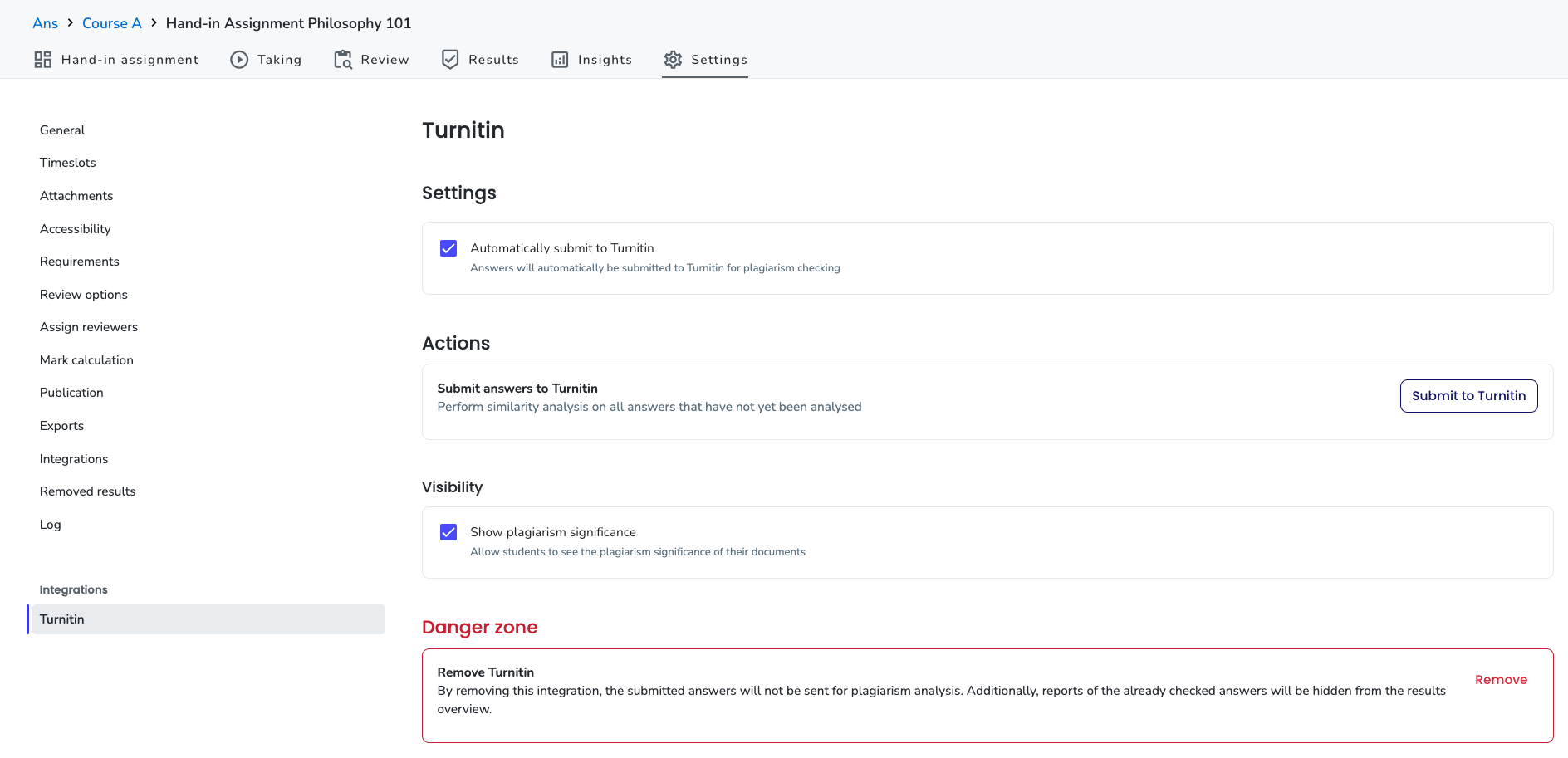Click the Review clipboard-search icon
The height and width of the screenshot is (758, 1568).
tap(343, 60)
